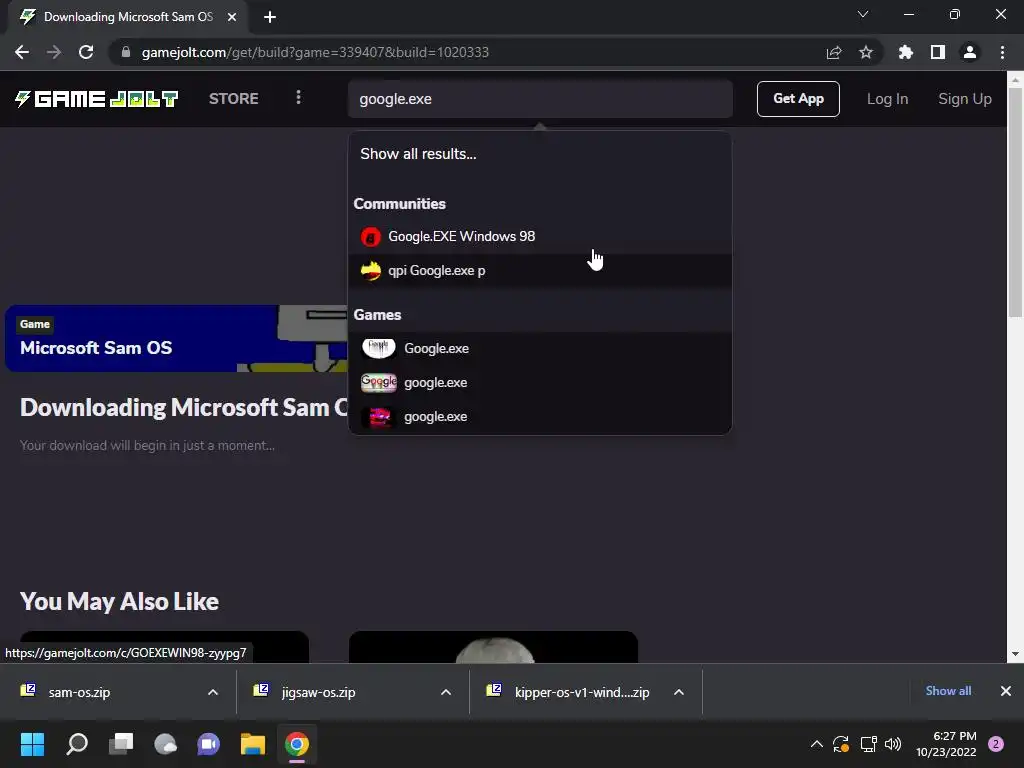This screenshot has width=1024, height=768.
Task: Reload the current page
Action: (x=86, y=52)
